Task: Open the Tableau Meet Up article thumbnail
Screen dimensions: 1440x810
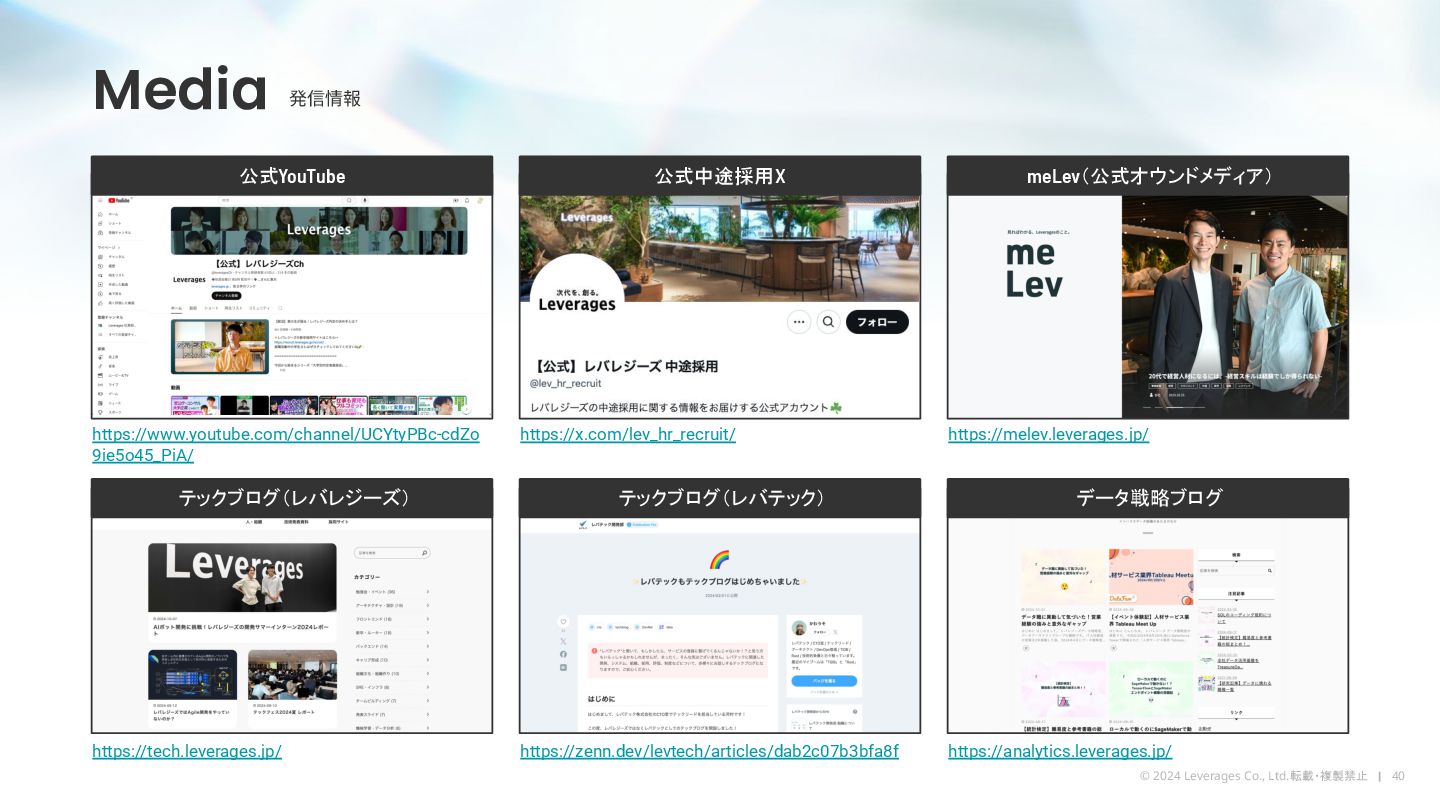Action: [1151, 576]
